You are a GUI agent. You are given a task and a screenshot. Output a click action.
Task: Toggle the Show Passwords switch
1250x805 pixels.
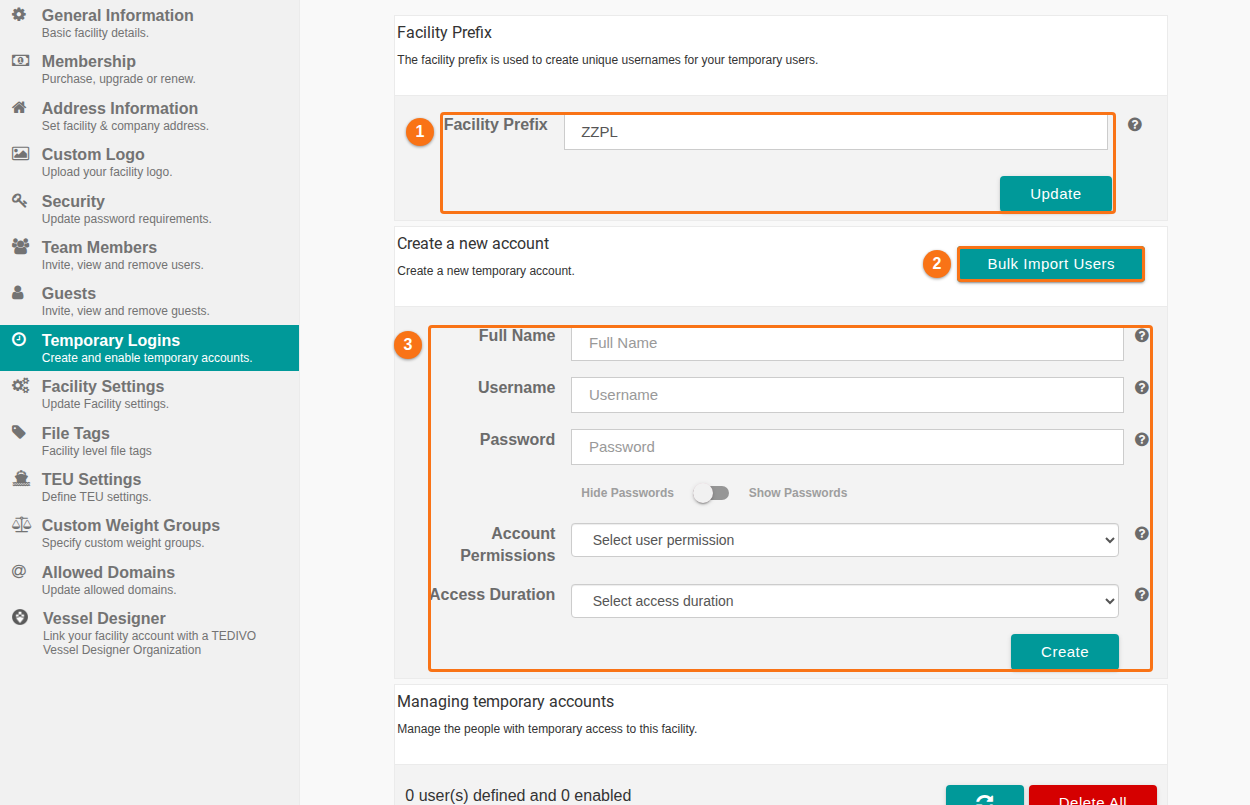pyautogui.click(x=712, y=493)
